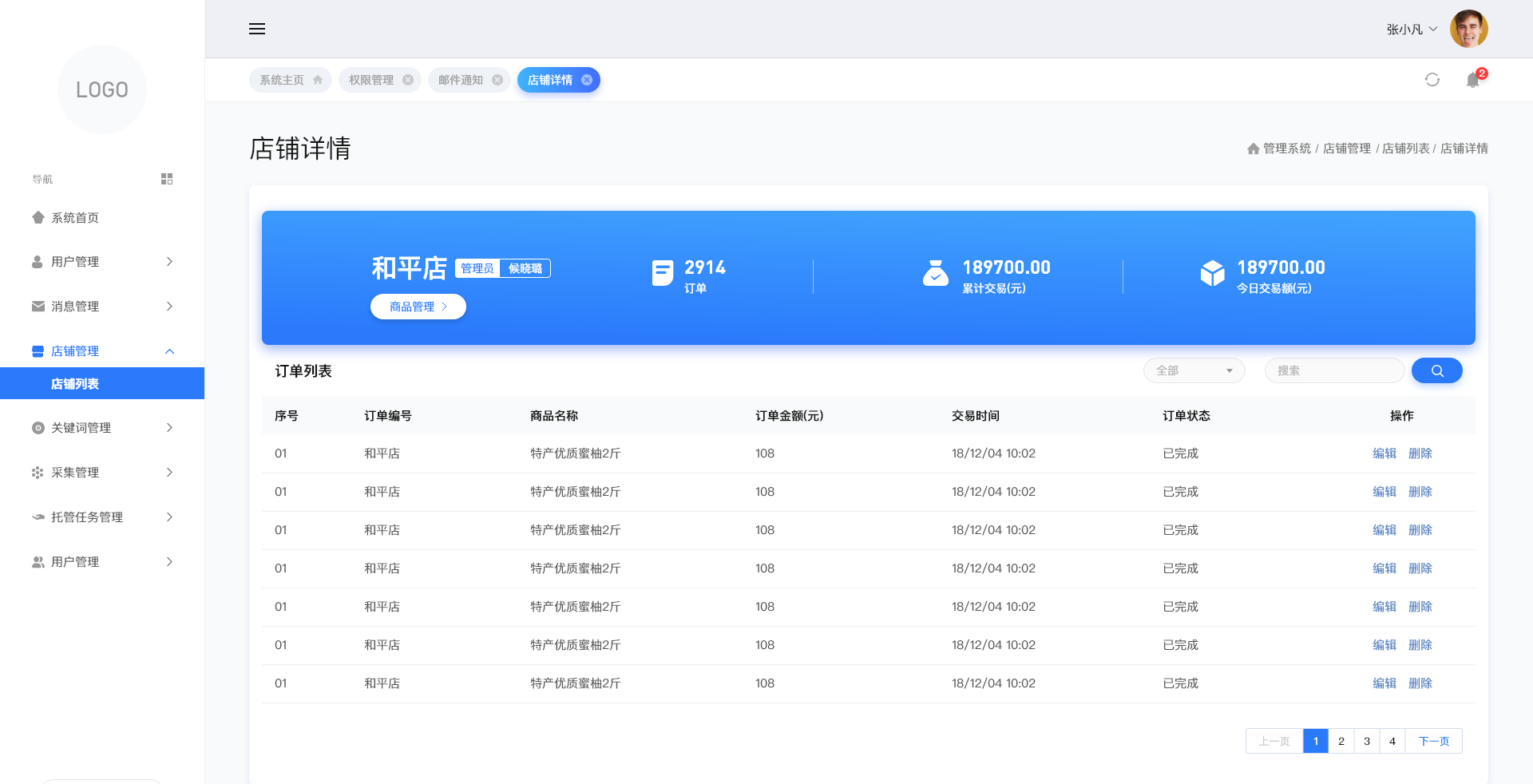Click the 订单金额(元) column header
Screen dimensions: 1533x784
point(790,415)
